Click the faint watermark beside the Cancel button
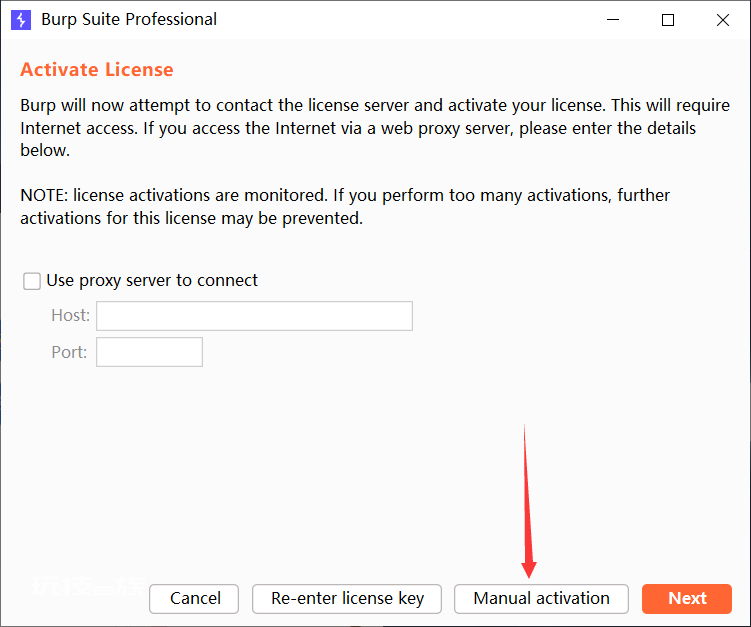 (89, 587)
